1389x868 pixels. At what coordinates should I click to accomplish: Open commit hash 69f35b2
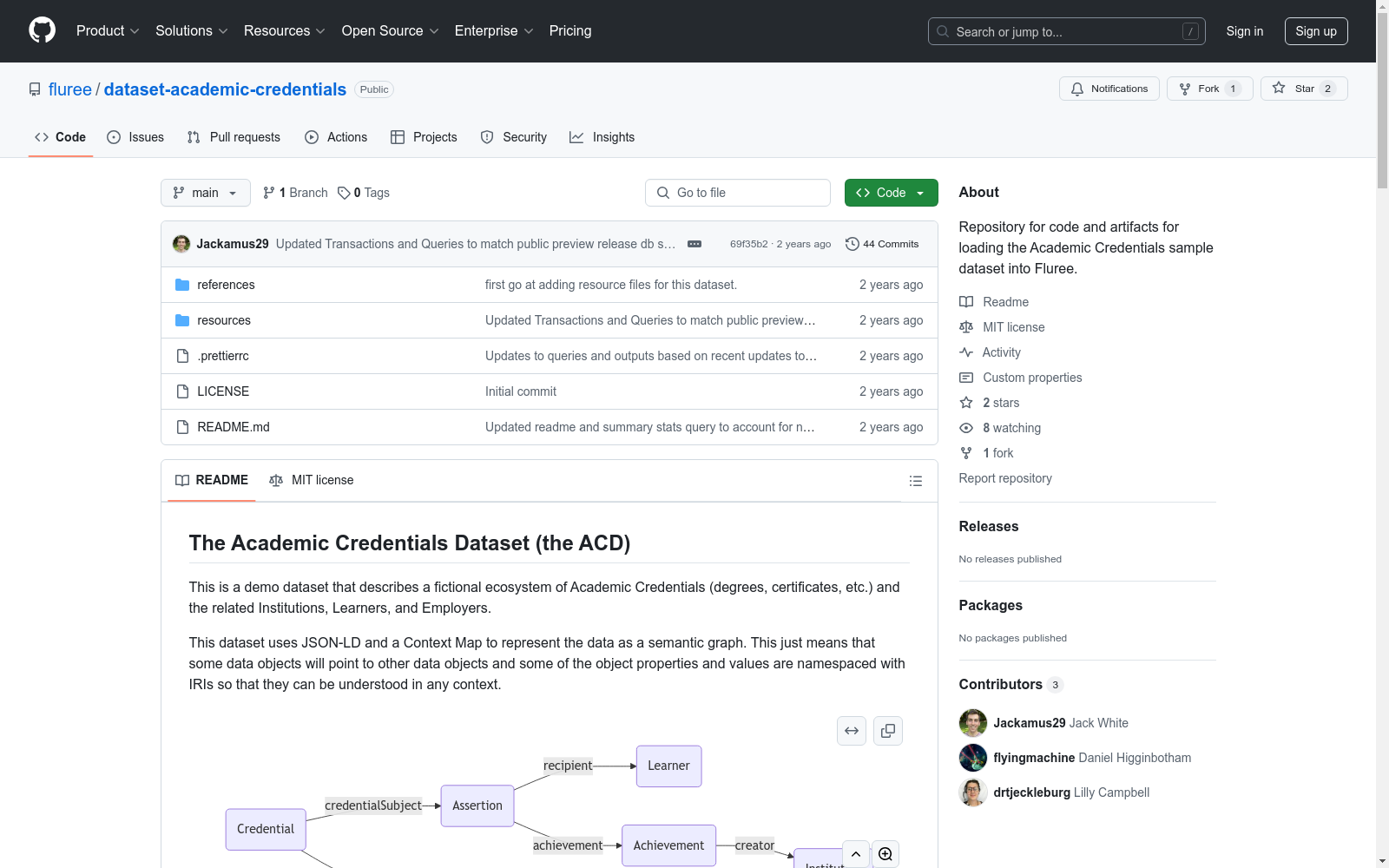[749, 244]
